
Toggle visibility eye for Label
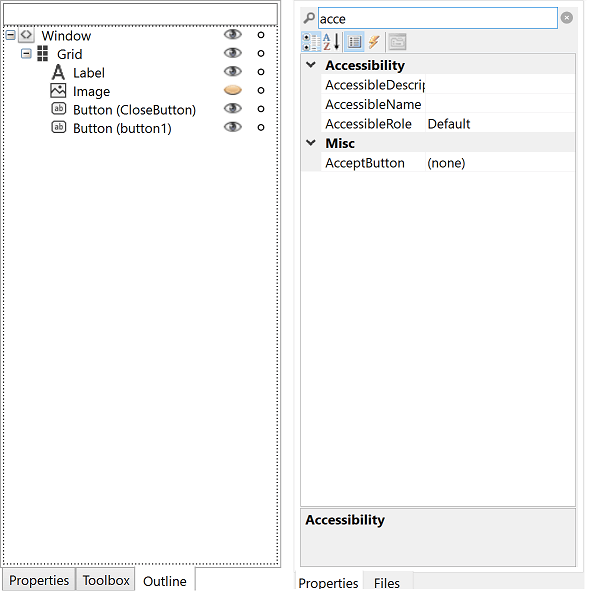[x=233, y=71]
